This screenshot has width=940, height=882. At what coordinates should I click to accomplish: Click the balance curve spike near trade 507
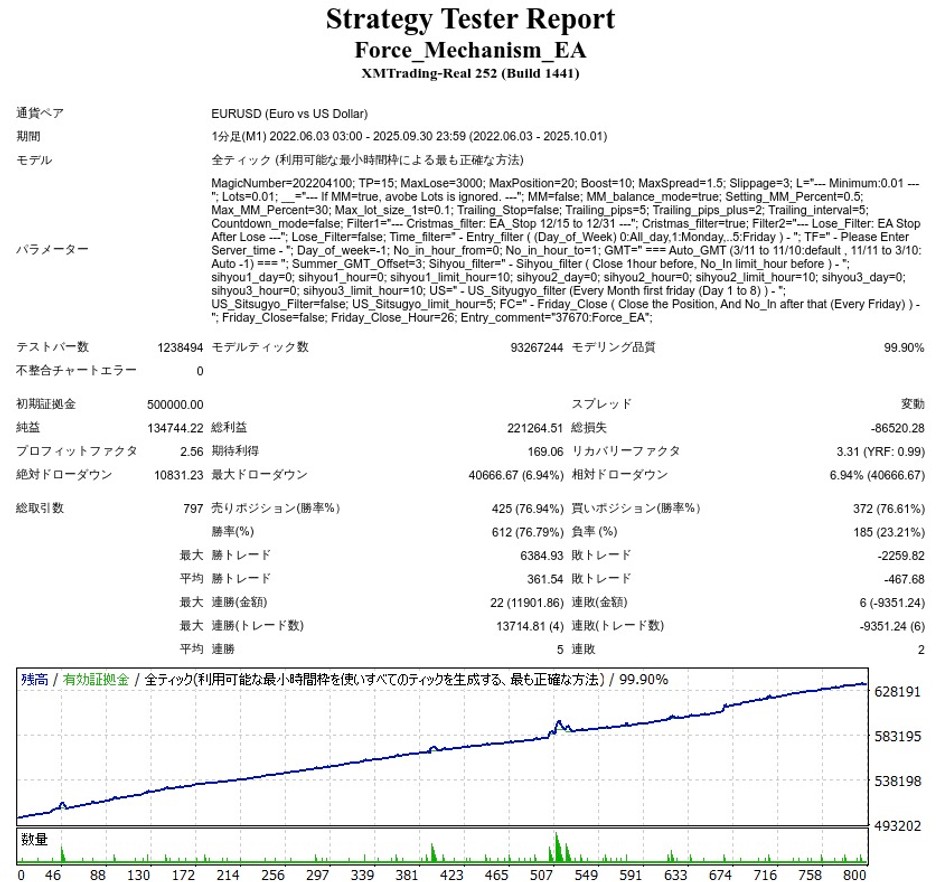point(559,724)
